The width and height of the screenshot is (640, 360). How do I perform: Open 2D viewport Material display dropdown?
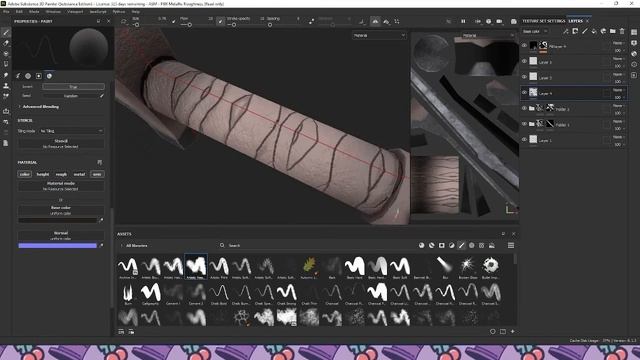488,36
